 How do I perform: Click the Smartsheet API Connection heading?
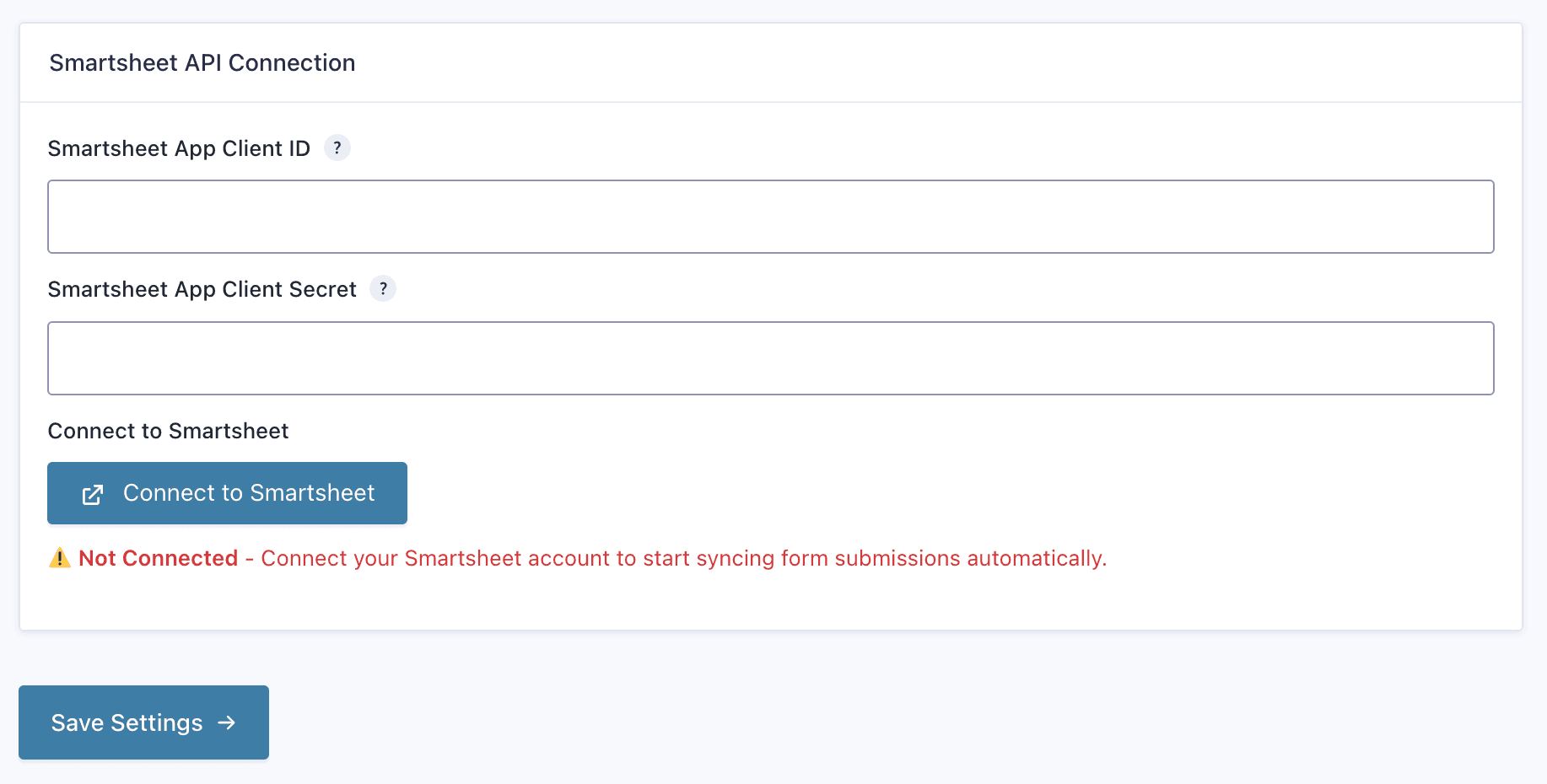[x=202, y=63]
